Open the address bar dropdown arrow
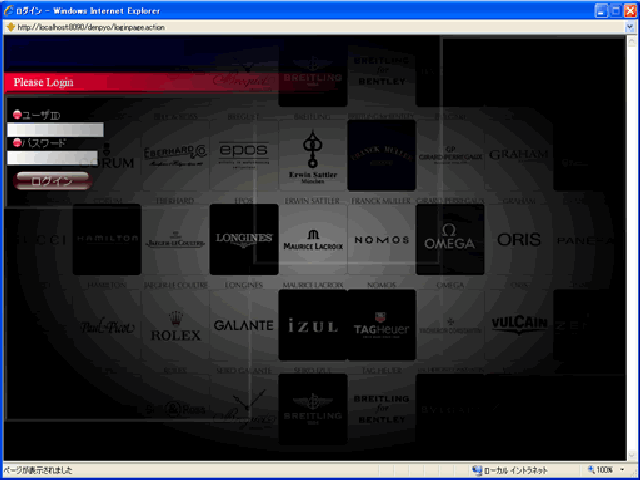Screen dimensions: 640x480 pos(630,27)
